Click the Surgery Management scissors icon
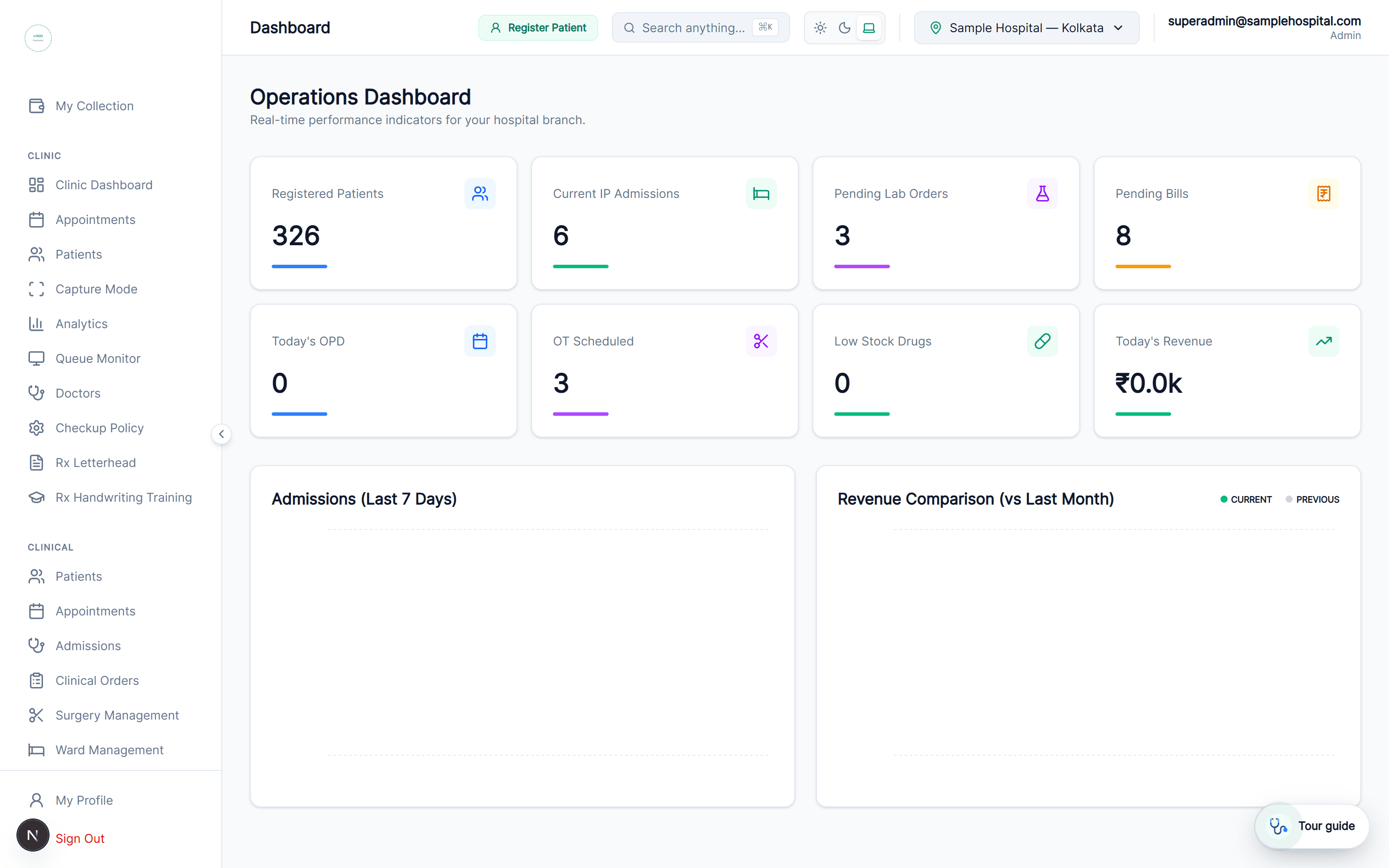 [x=37, y=715]
